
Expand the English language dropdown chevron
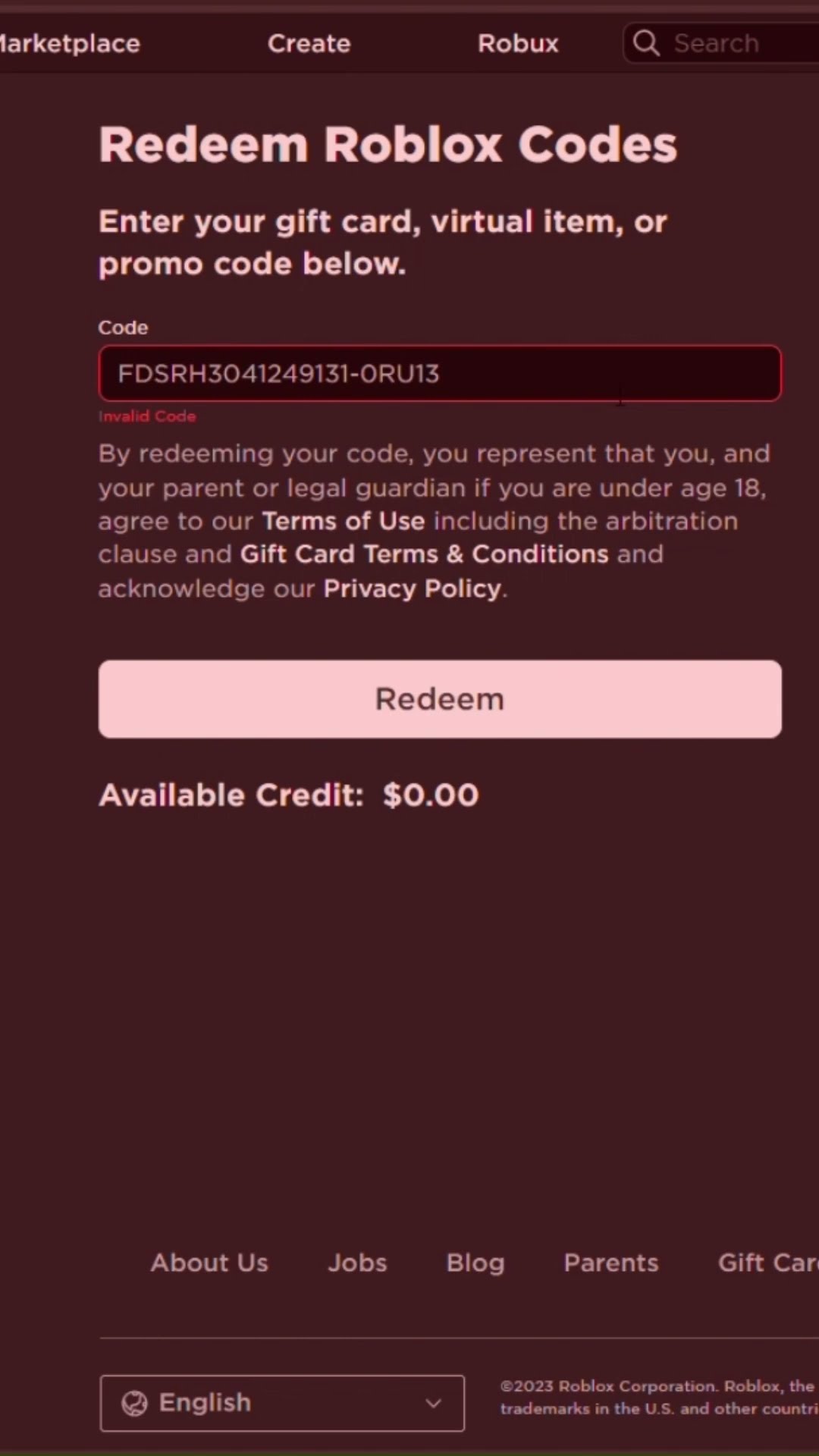433,1404
